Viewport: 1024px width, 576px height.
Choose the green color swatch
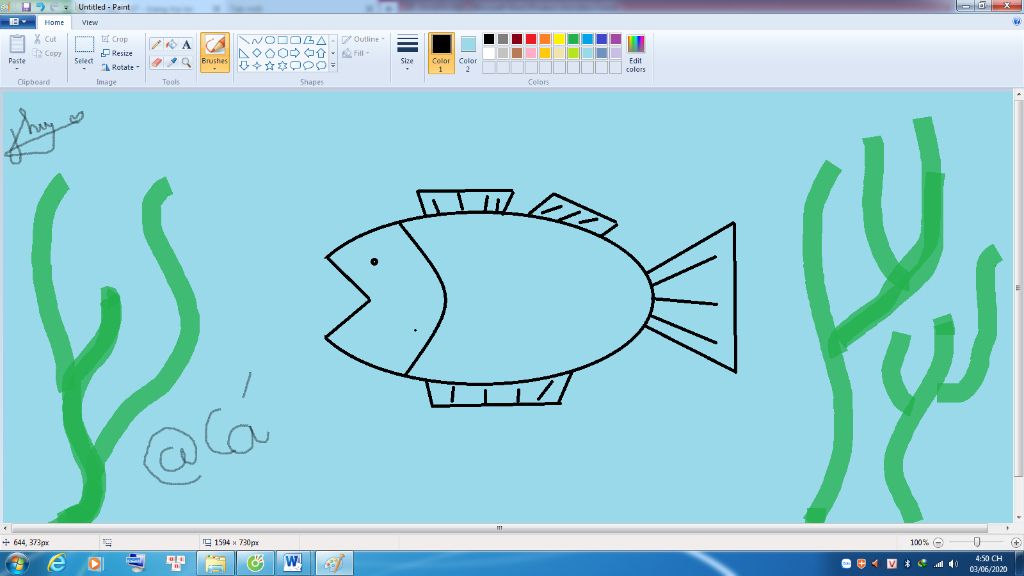pos(573,39)
